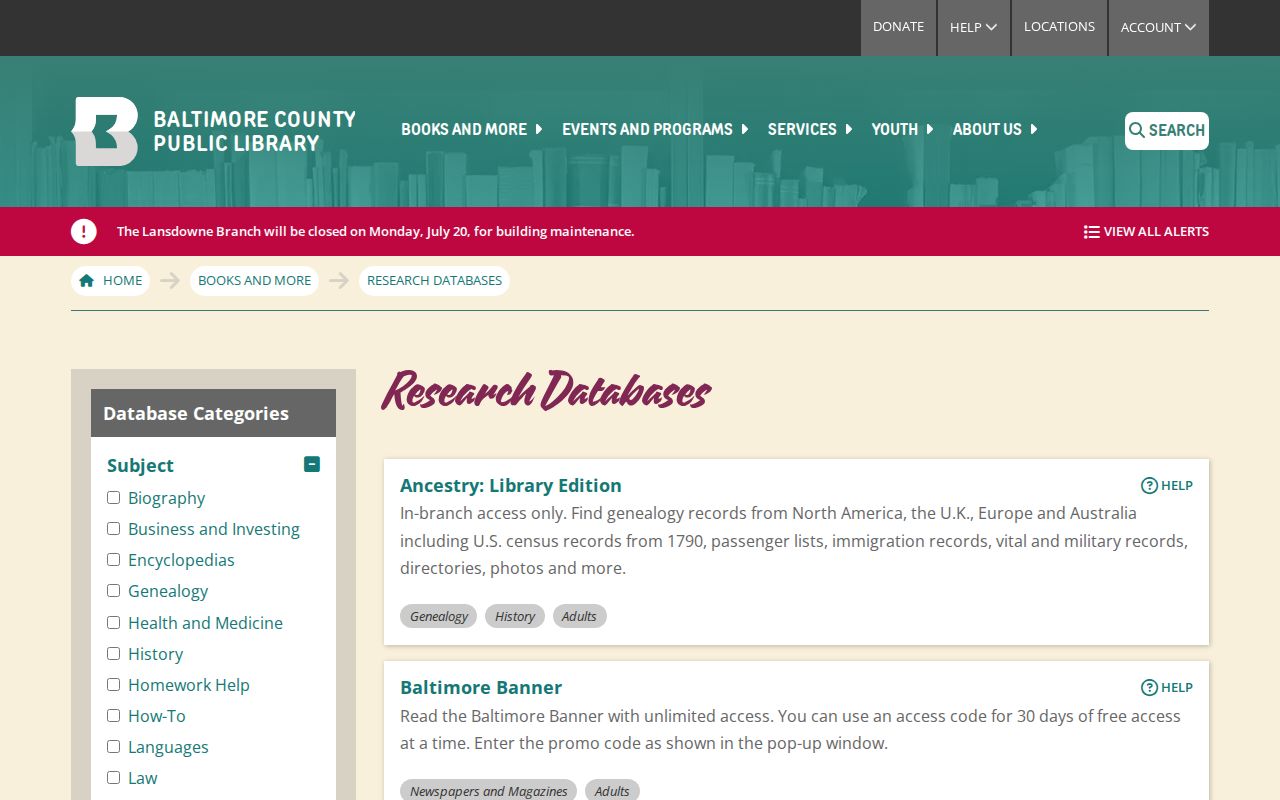
Task: View all alerts
Action: coord(1146,231)
